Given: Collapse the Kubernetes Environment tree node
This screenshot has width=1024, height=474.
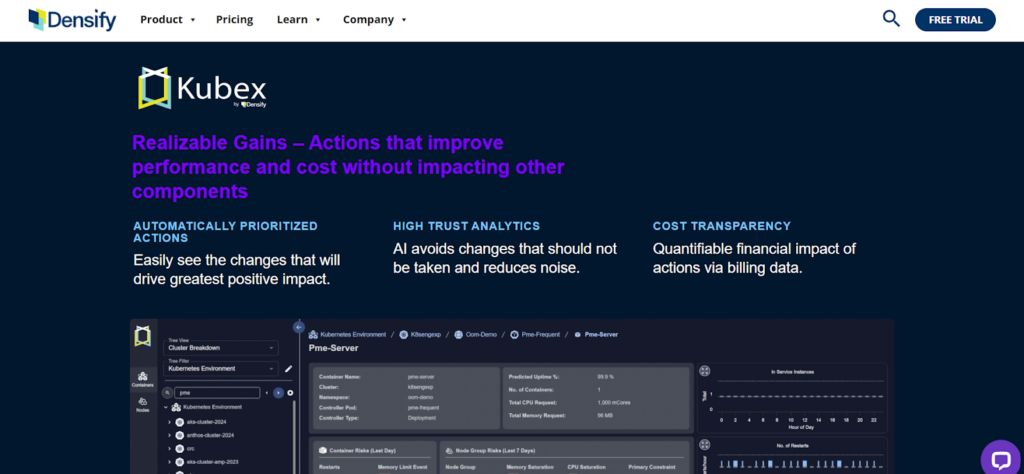Looking at the screenshot, I should point(166,407).
